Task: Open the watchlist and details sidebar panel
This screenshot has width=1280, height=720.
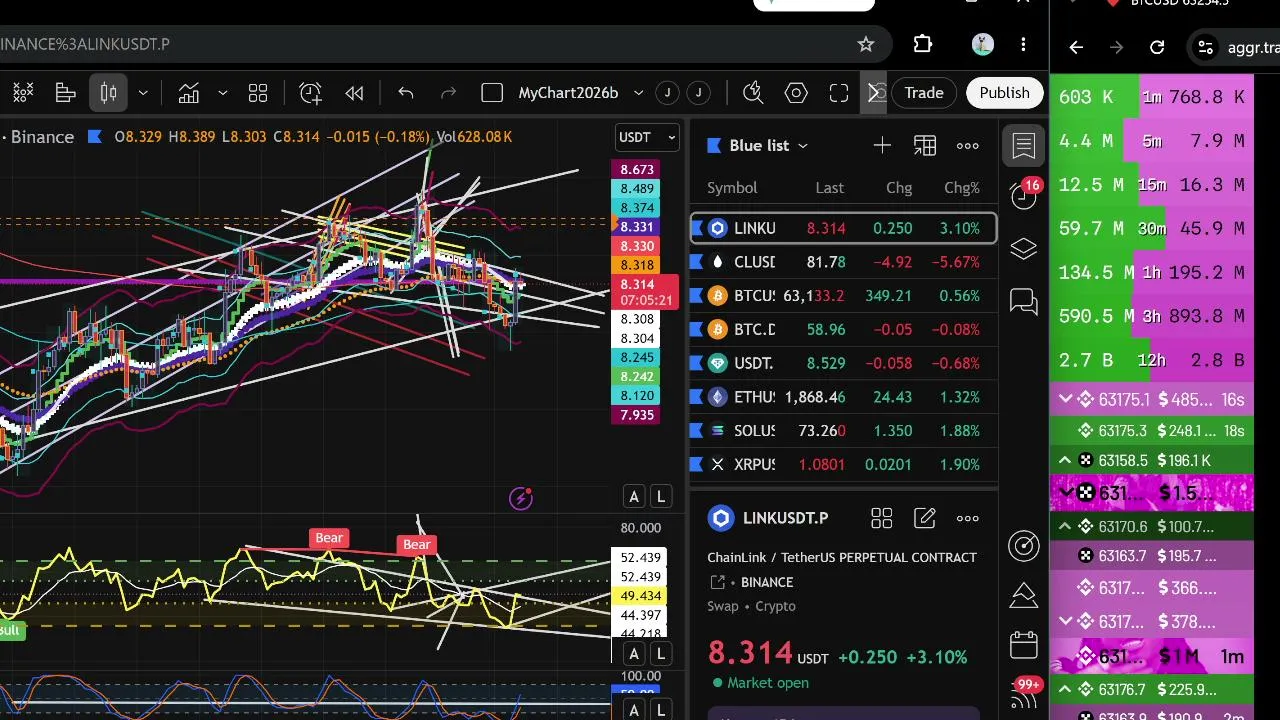Action: (x=1024, y=146)
